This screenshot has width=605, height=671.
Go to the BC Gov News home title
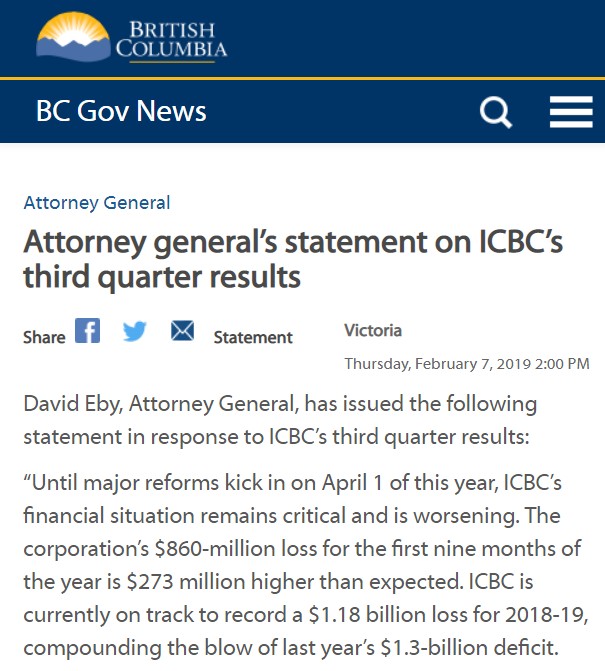click(x=121, y=111)
